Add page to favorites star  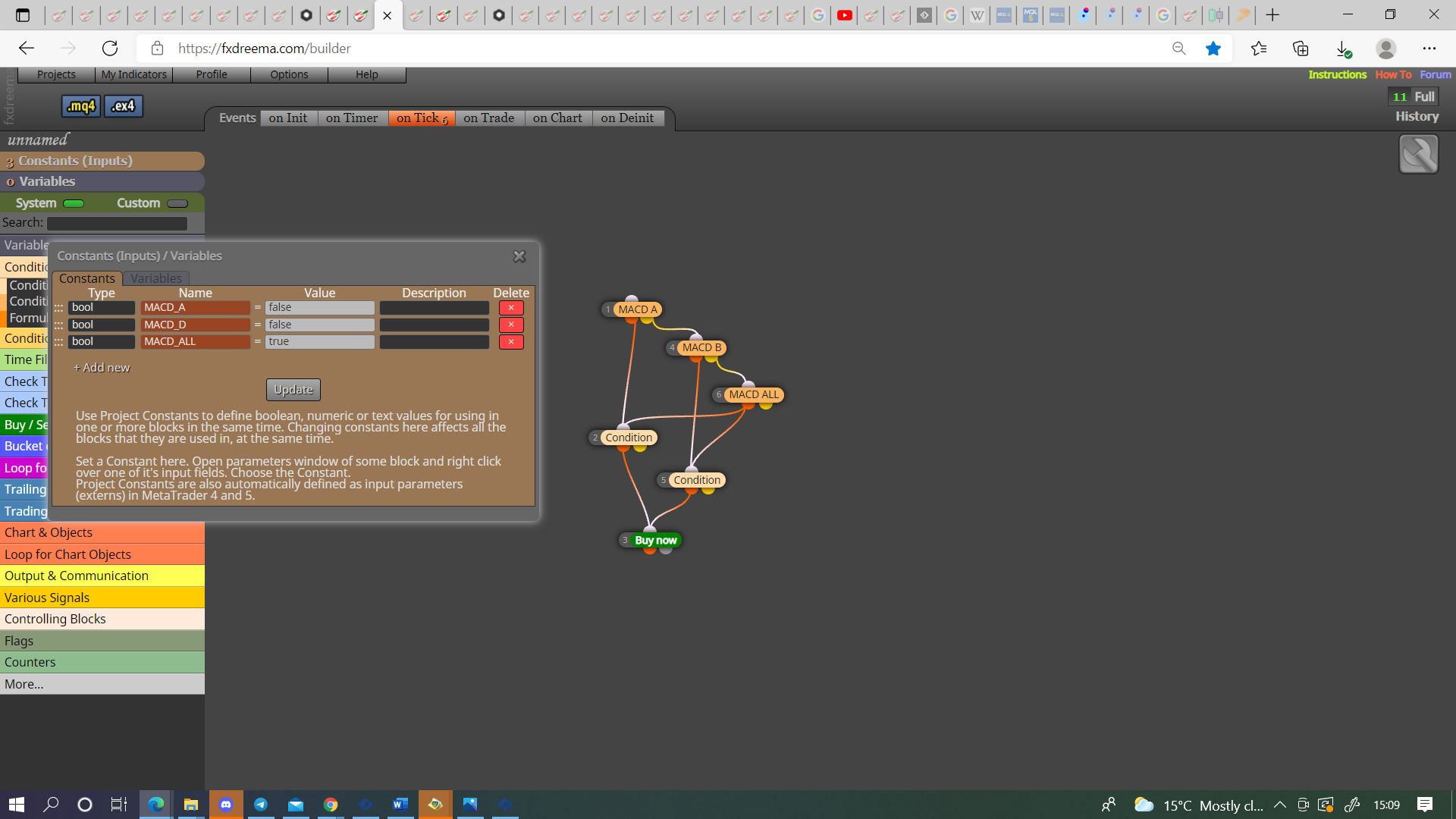click(x=1213, y=49)
